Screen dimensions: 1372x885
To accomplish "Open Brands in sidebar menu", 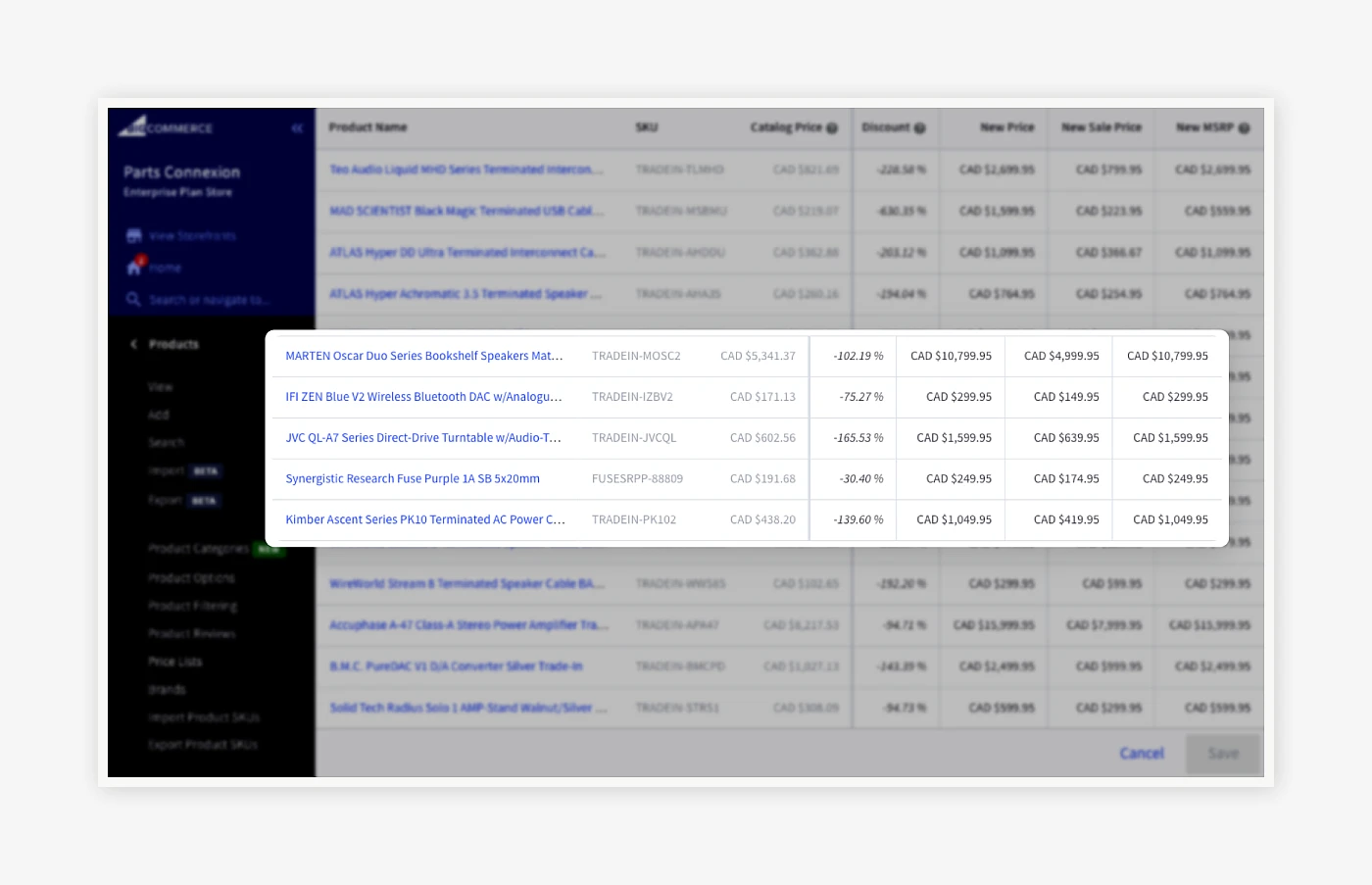I will (x=167, y=690).
